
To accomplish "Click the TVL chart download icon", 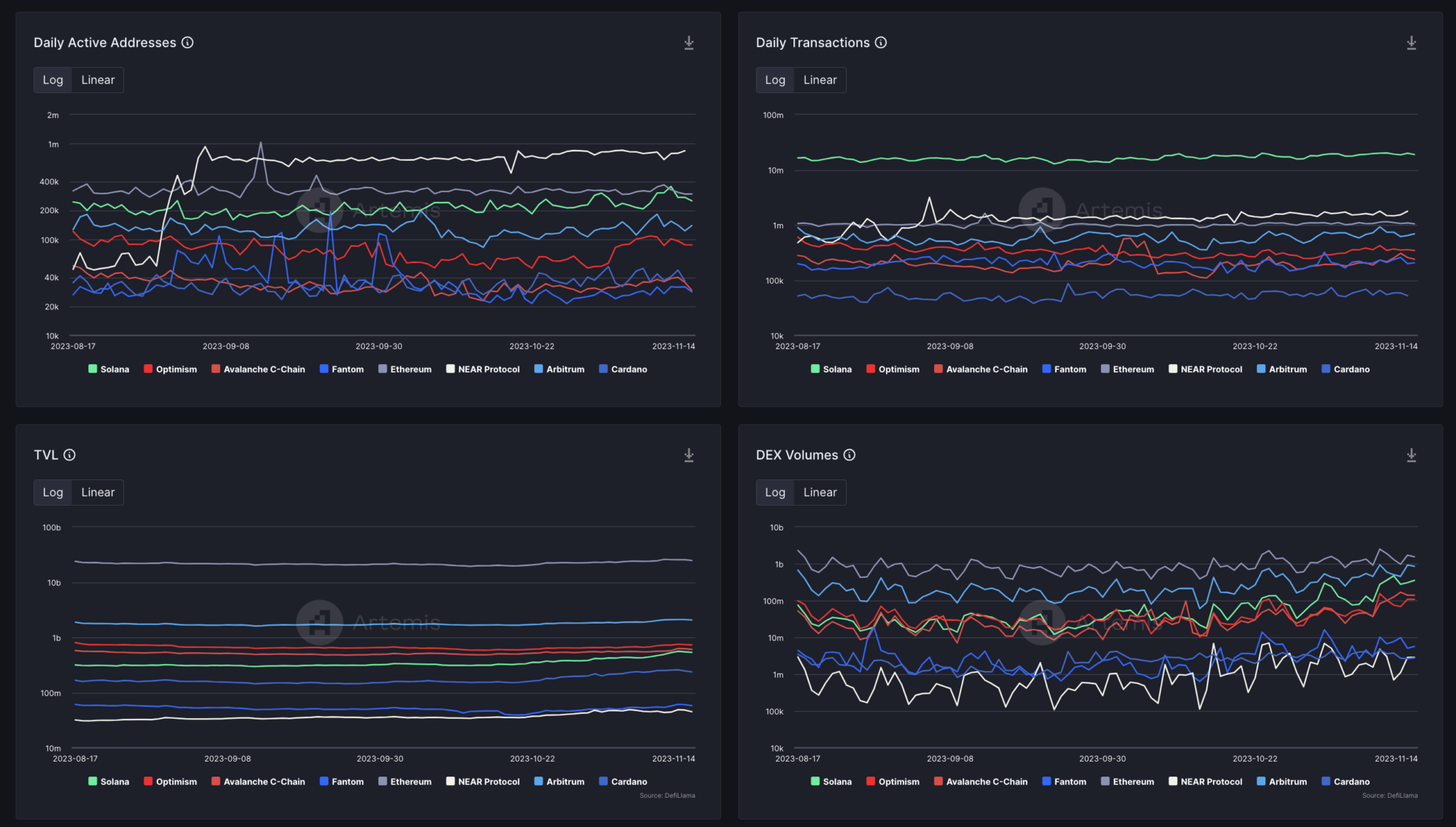I will [688, 456].
